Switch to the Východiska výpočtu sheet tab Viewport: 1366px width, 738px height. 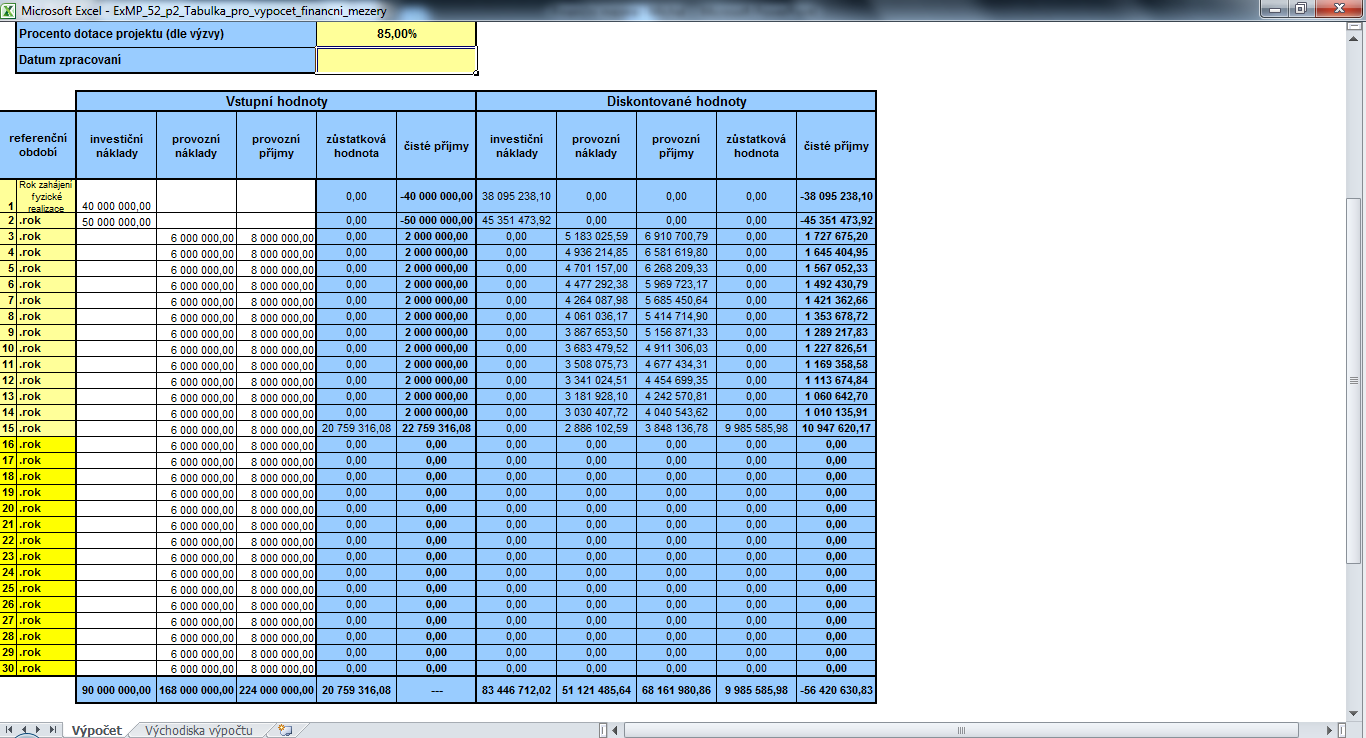point(199,730)
